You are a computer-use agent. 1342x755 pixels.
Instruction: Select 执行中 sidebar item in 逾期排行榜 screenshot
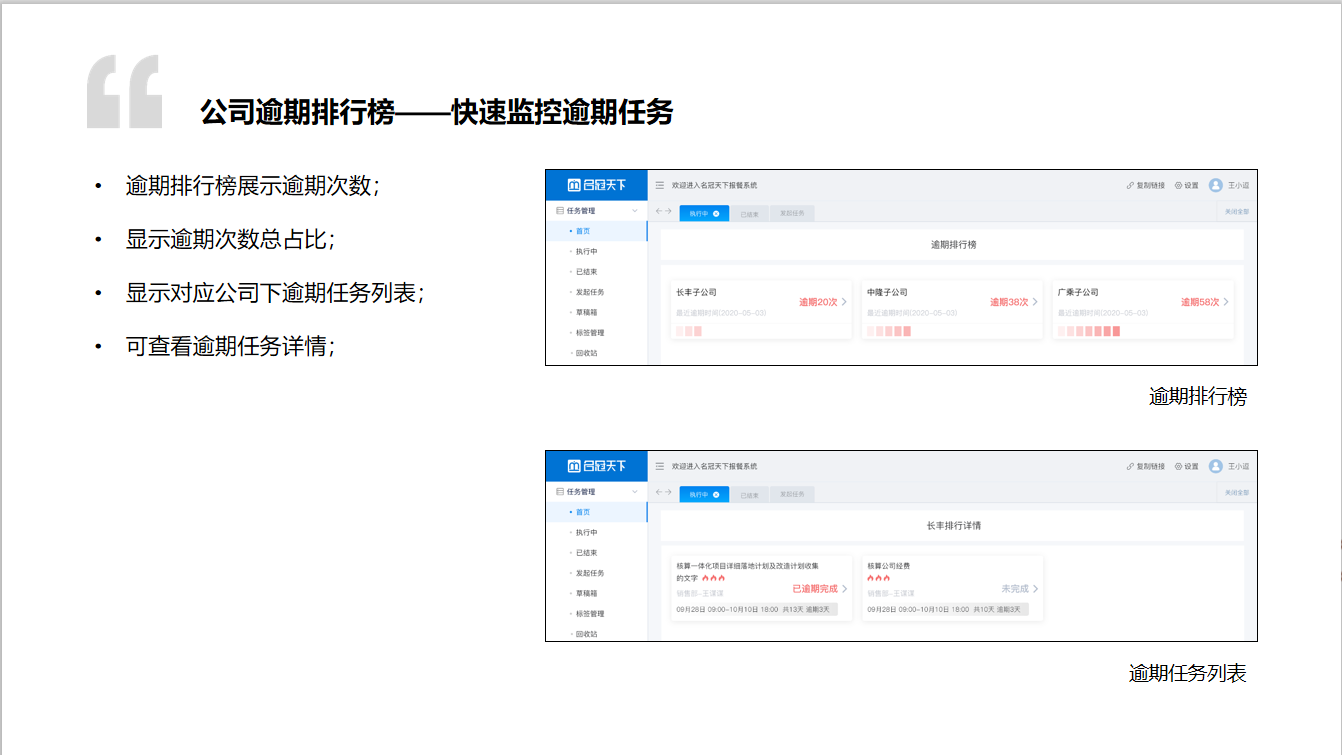coord(597,252)
